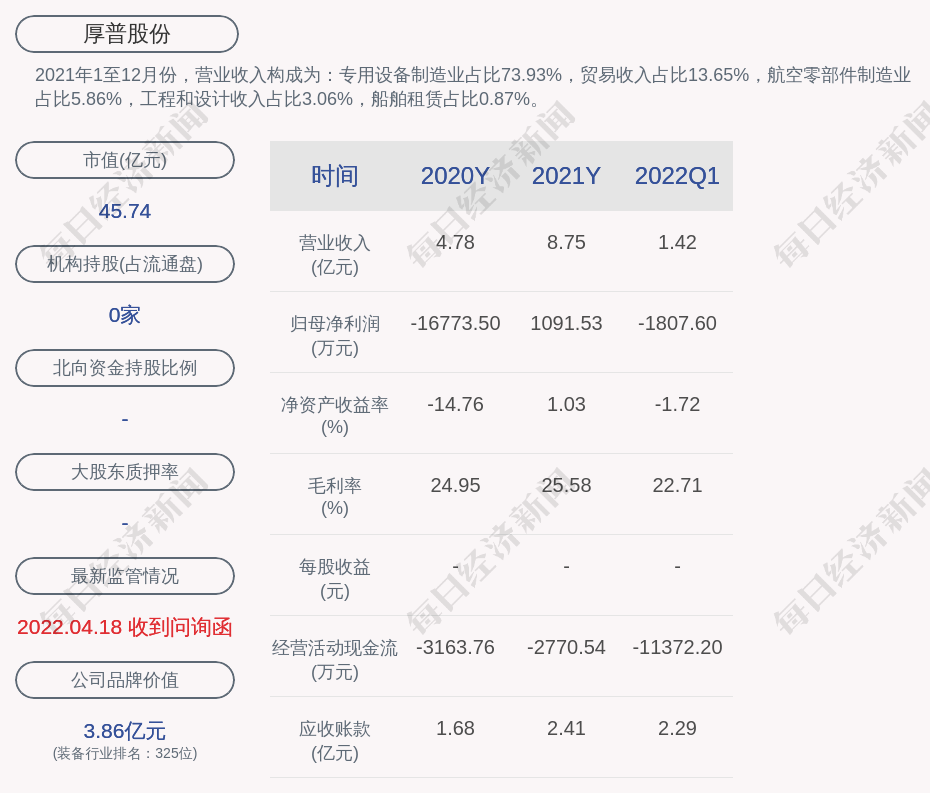The height and width of the screenshot is (793, 930).
Task: Click the 归母净利润(万元) row label
Action: click(x=335, y=336)
